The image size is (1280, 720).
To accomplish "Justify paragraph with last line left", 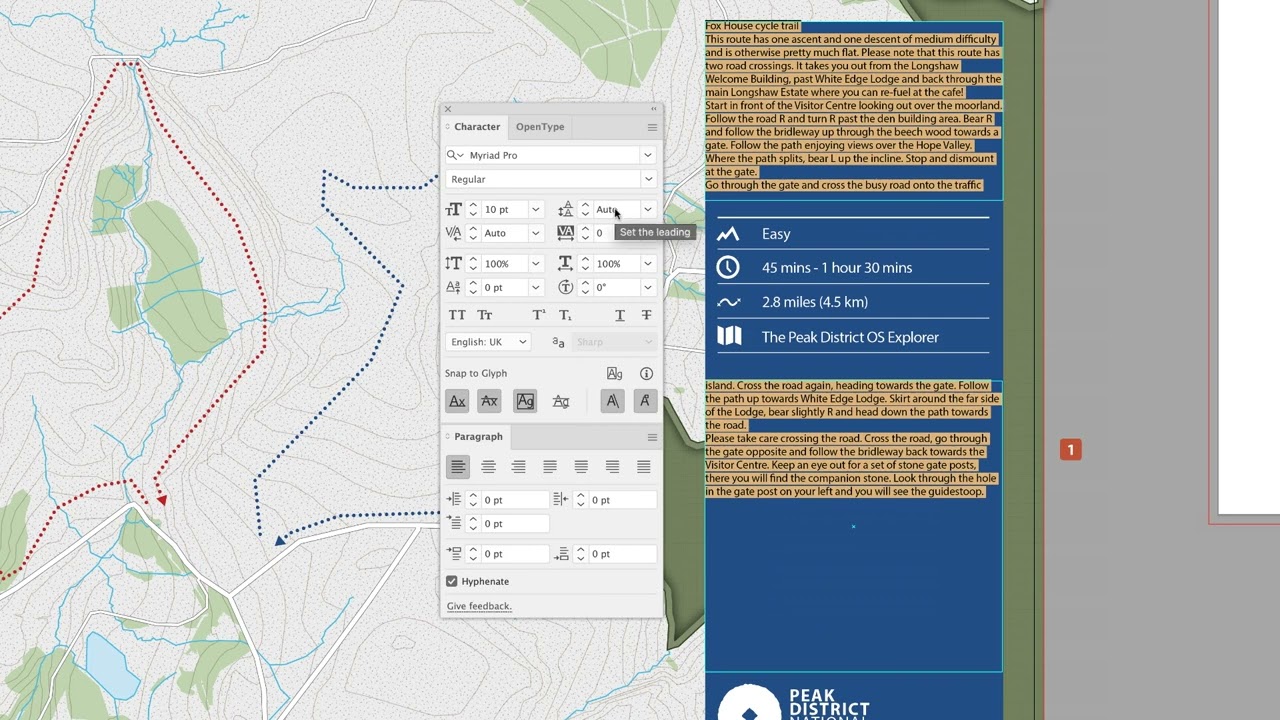I will click(550, 467).
